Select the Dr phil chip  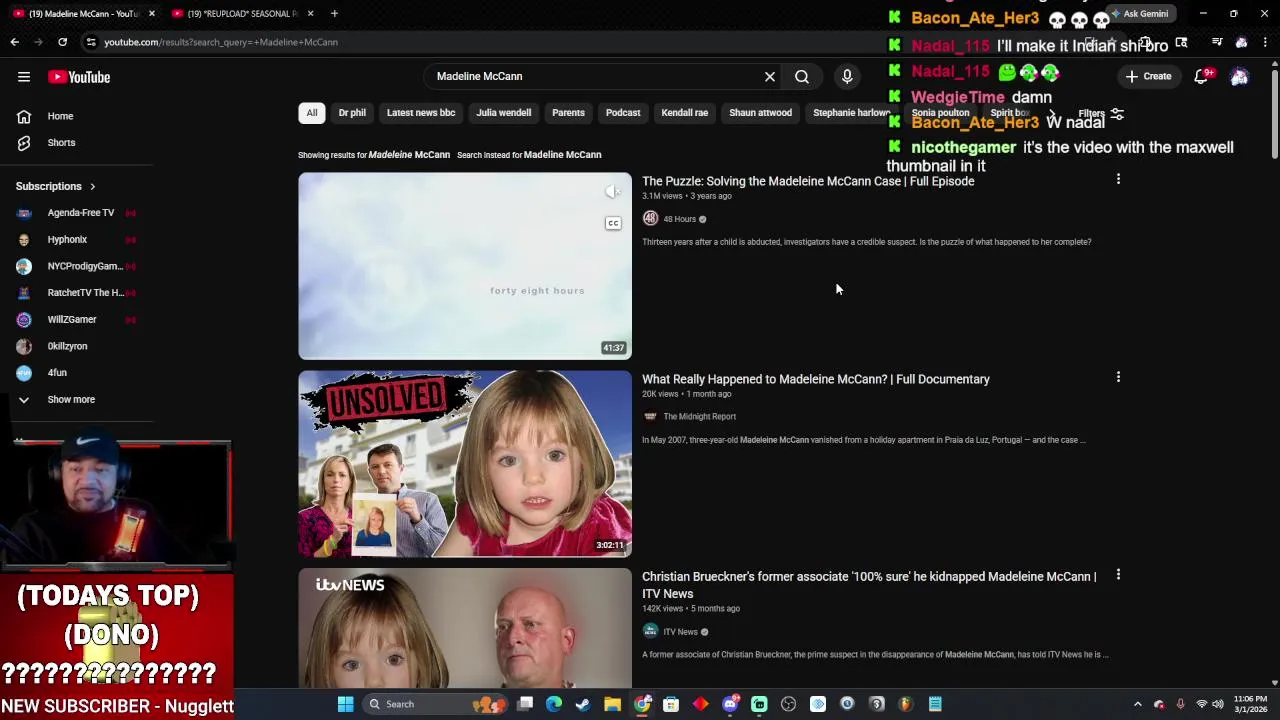tap(352, 113)
